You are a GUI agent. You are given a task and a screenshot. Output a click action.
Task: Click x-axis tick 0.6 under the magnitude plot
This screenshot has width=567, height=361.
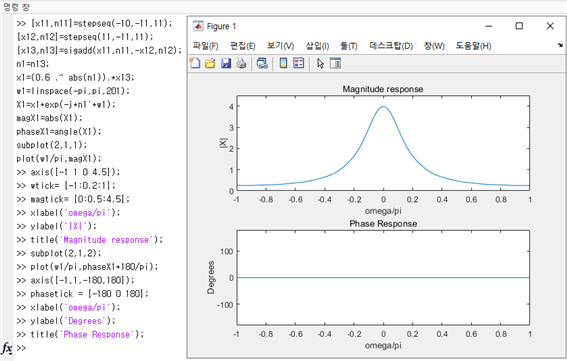(471, 200)
